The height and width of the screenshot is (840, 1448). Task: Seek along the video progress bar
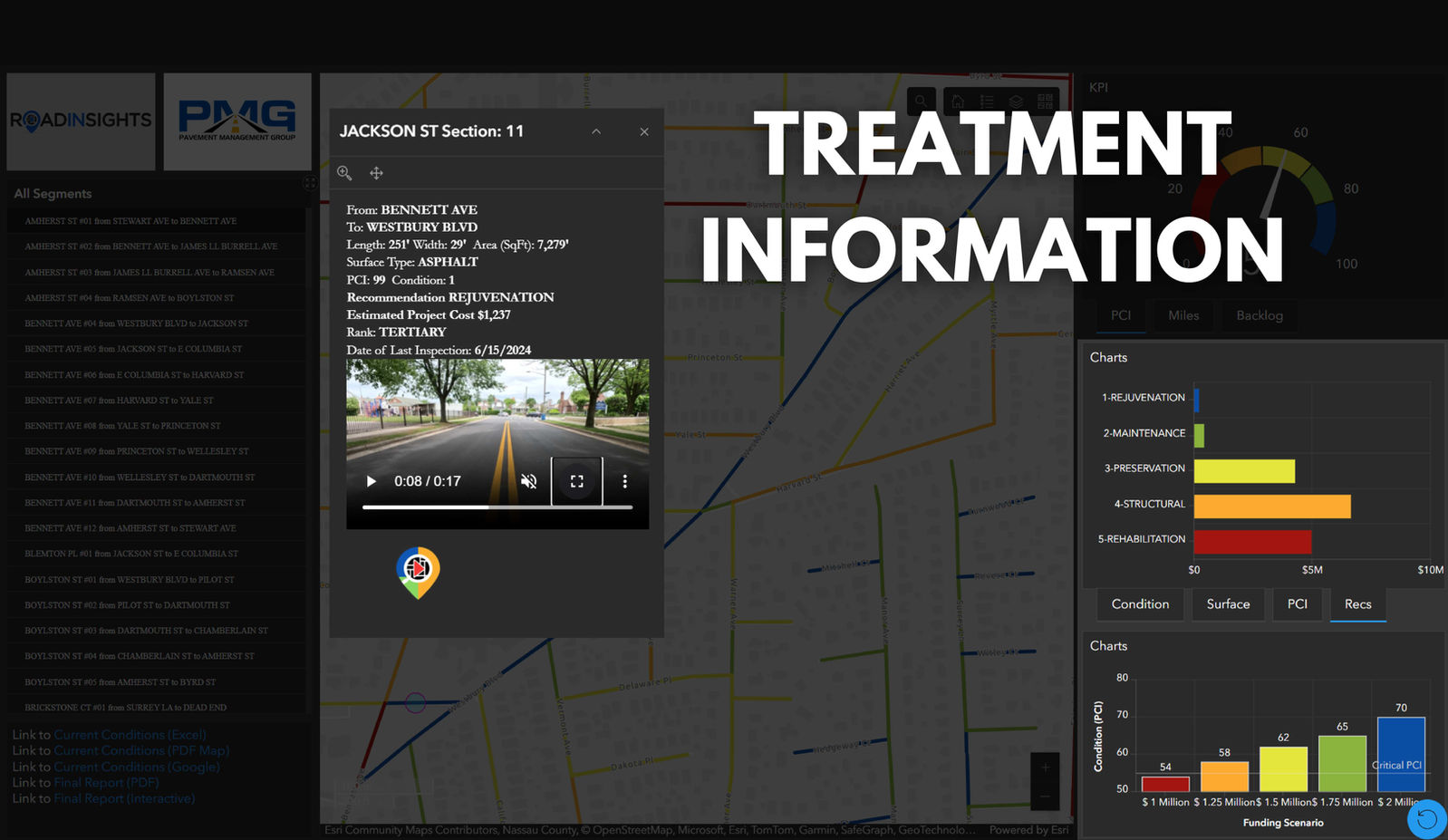[x=497, y=507]
